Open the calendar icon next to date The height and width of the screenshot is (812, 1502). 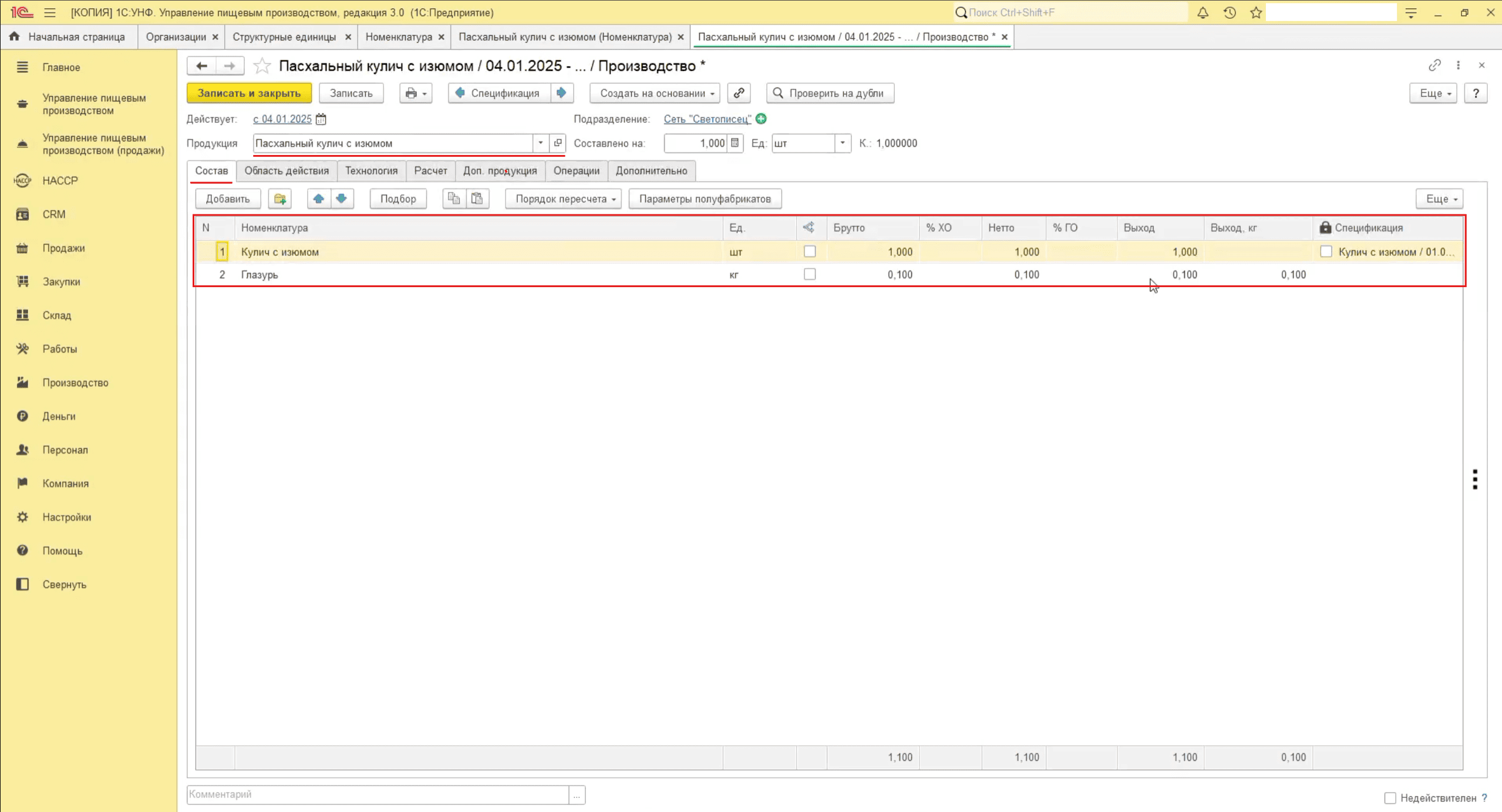pyautogui.click(x=321, y=119)
